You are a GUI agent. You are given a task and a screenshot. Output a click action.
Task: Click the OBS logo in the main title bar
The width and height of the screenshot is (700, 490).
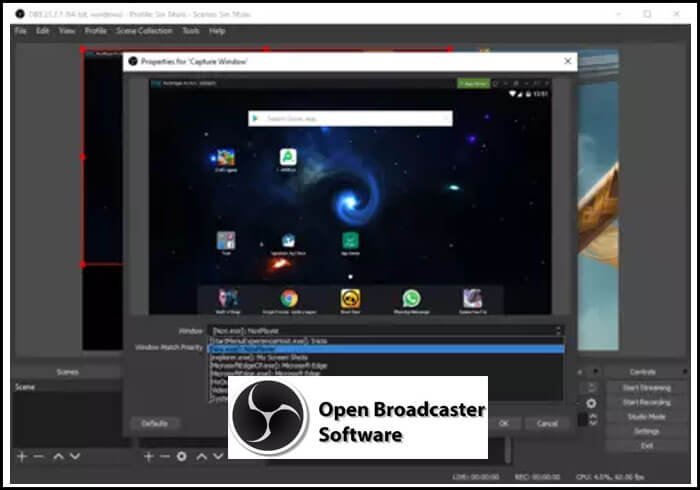pos(20,14)
